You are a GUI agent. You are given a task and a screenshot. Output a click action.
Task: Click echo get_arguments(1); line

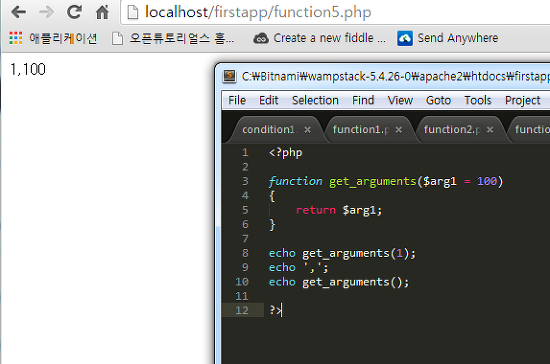click(x=342, y=253)
